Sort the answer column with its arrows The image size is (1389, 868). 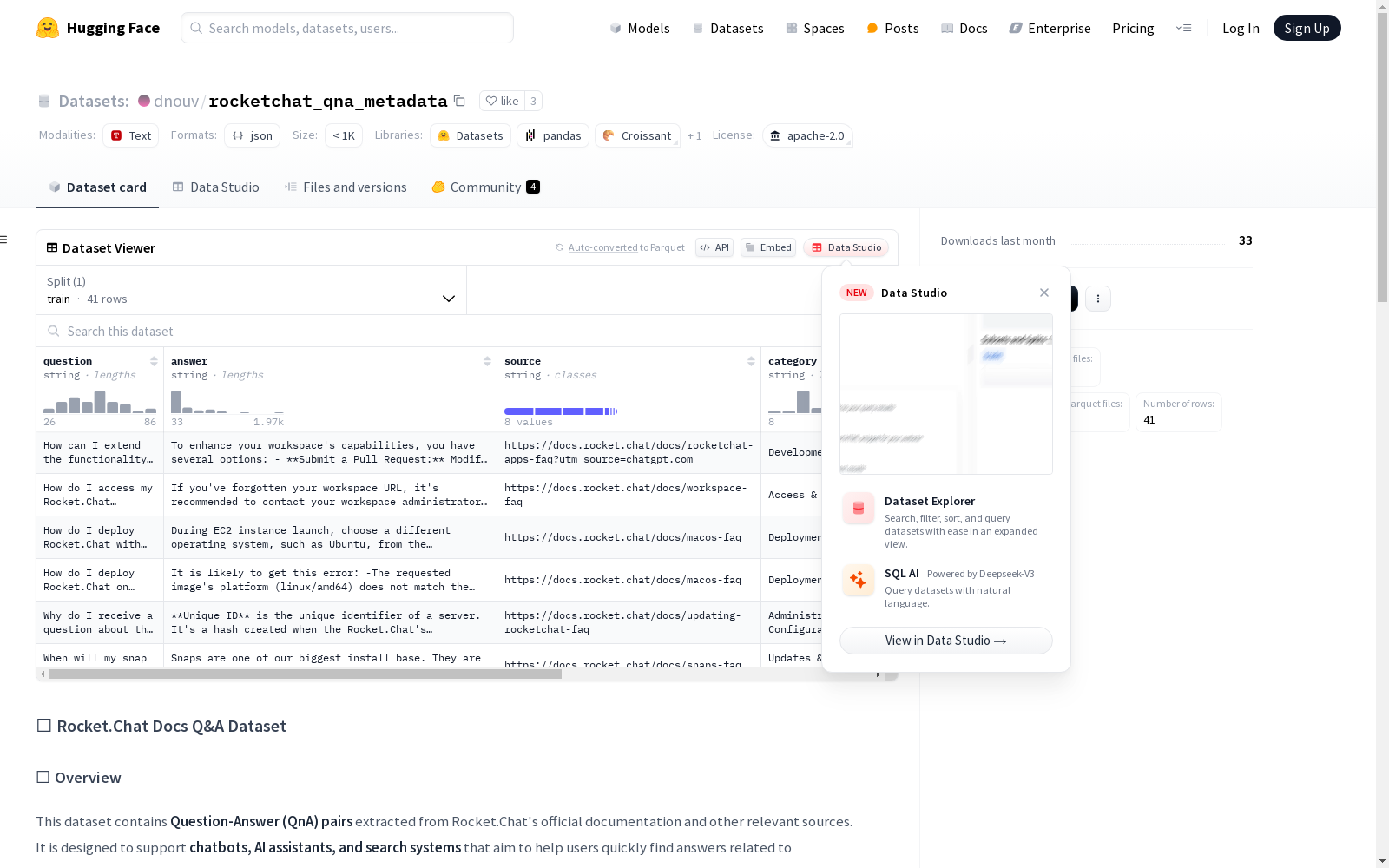487,361
